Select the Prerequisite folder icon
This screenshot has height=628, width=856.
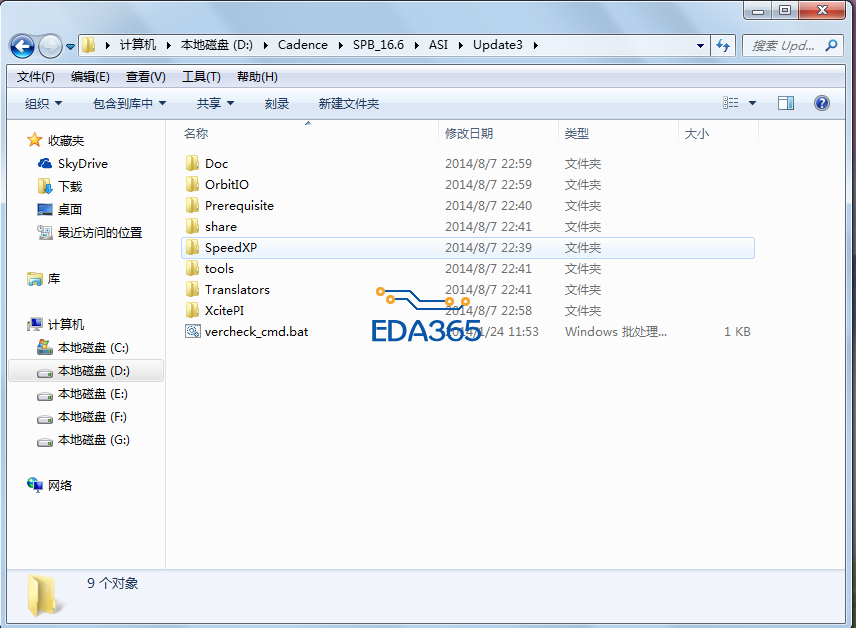pyautogui.click(x=192, y=205)
